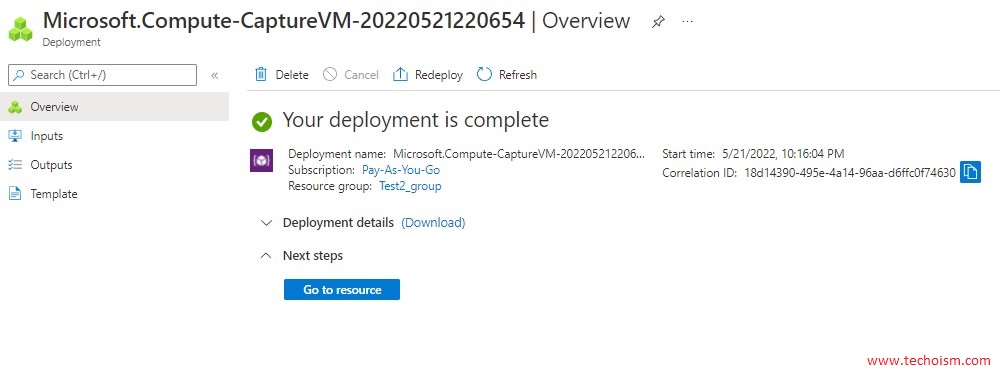
Task: Open the Test2_group resource group link
Action: (x=410, y=186)
